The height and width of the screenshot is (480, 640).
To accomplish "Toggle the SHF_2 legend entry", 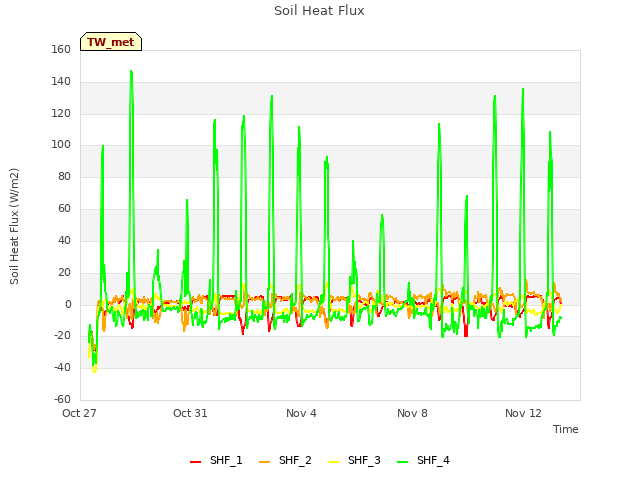I will pyautogui.click(x=285, y=460).
